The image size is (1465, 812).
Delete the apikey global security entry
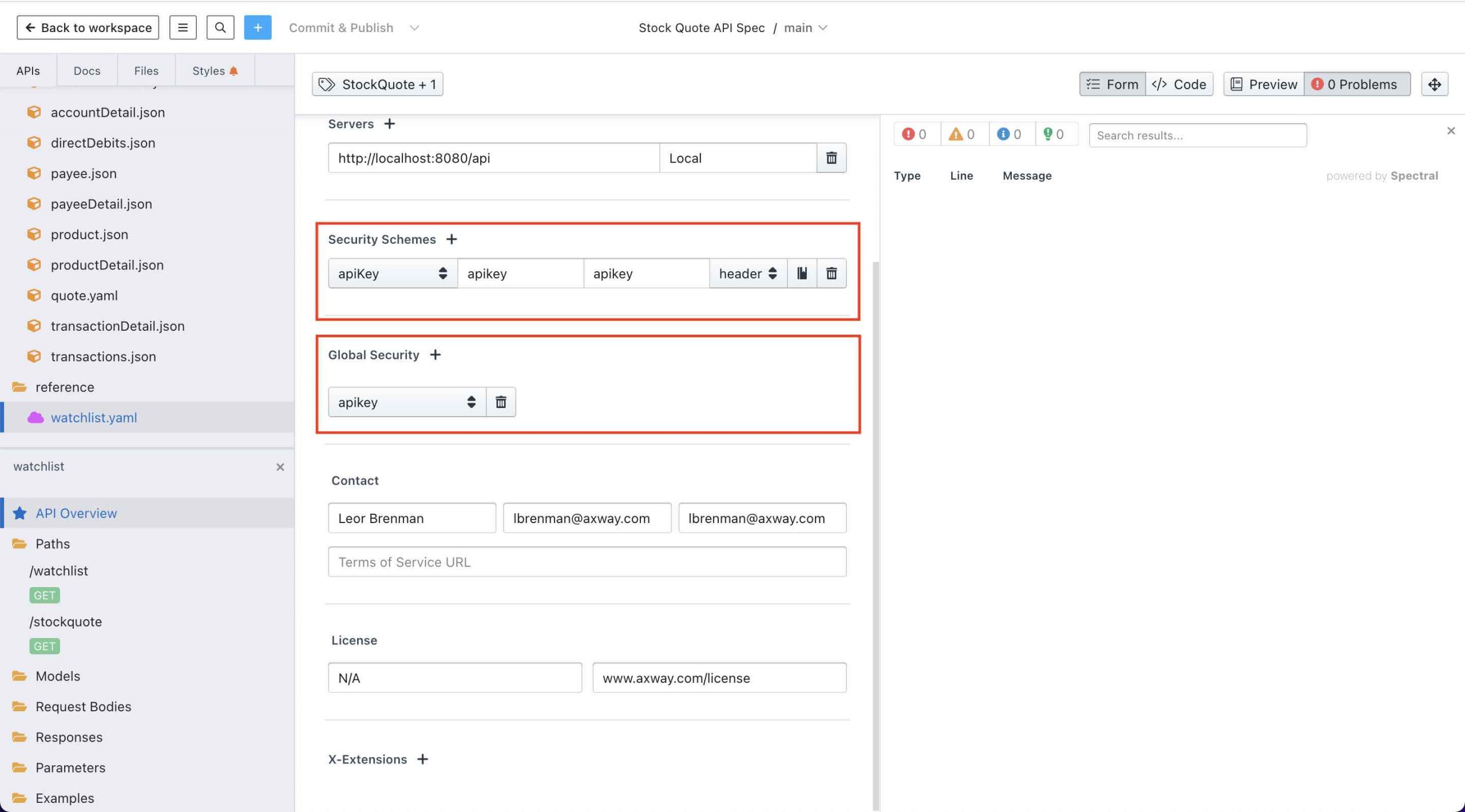pyautogui.click(x=501, y=402)
